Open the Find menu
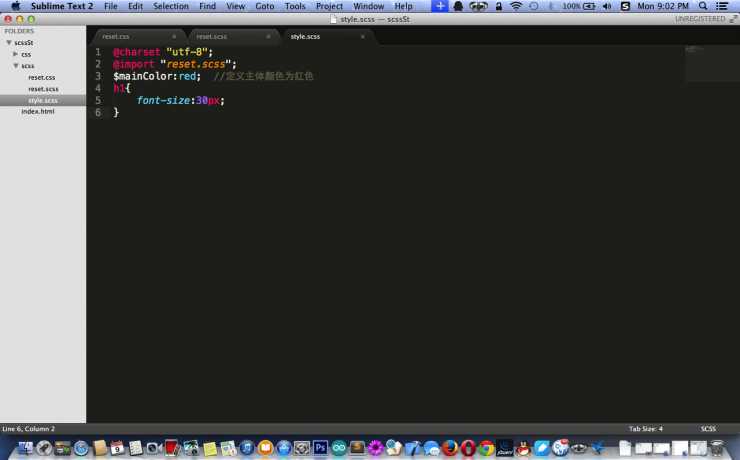Image resolution: width=740 pixels, height=460 pixels. [x=207, y=6]
